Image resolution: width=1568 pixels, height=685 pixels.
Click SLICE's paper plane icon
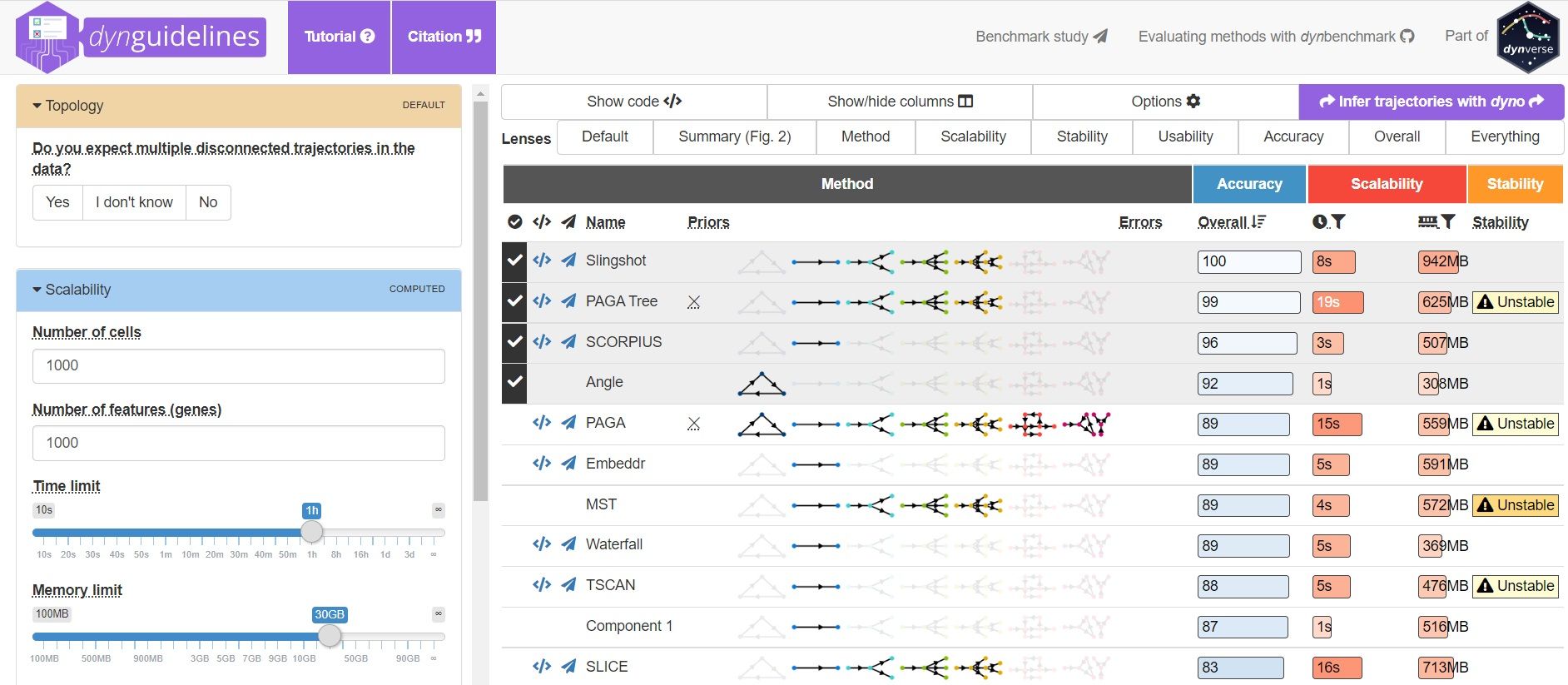568,666
